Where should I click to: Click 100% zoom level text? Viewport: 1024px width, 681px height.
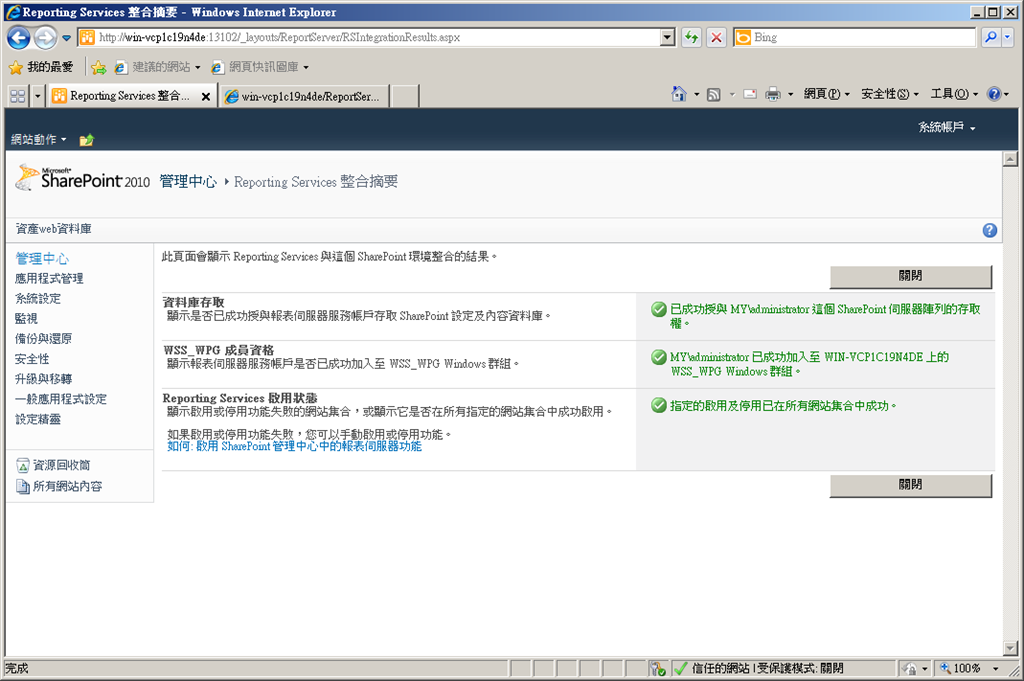click(967, 668)
